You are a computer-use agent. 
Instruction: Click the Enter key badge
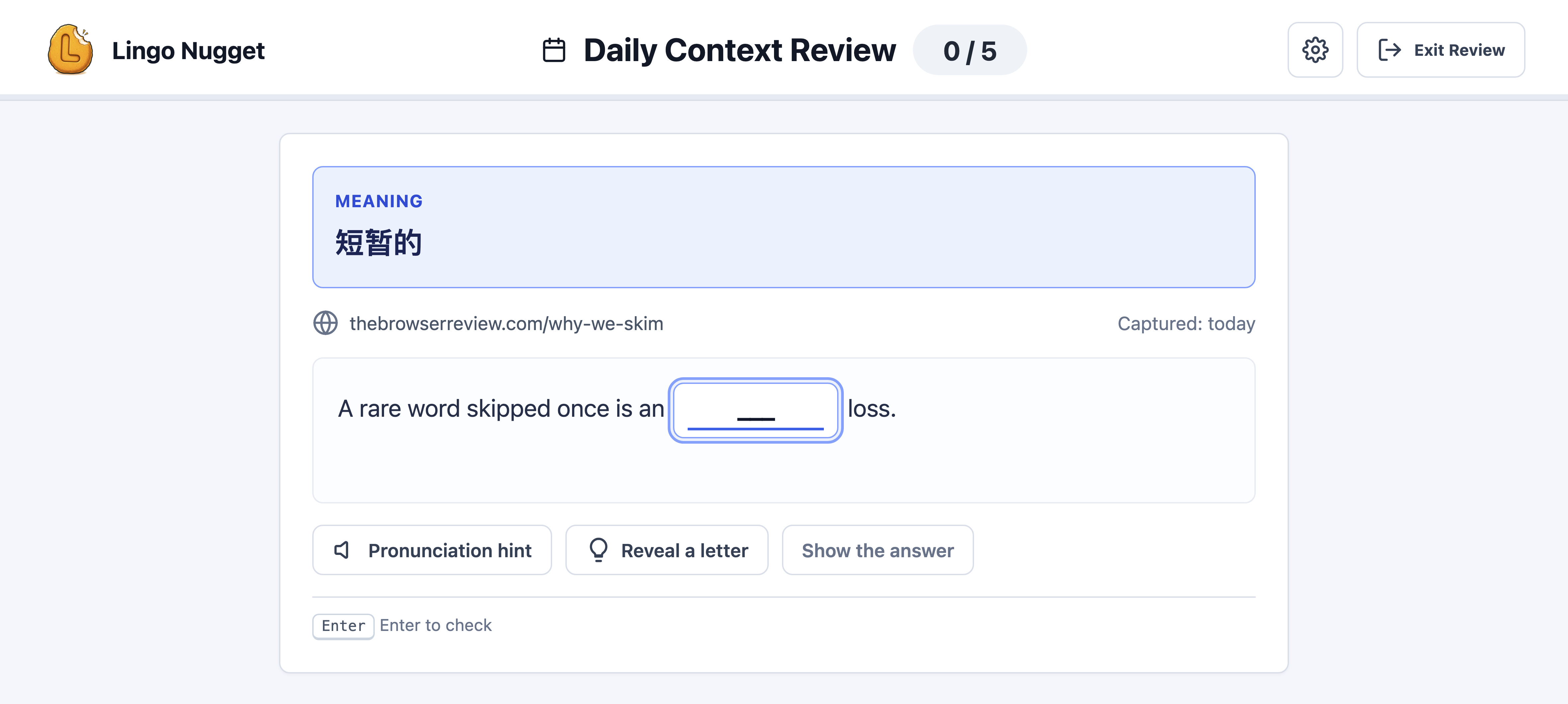[x=343, y=626]
